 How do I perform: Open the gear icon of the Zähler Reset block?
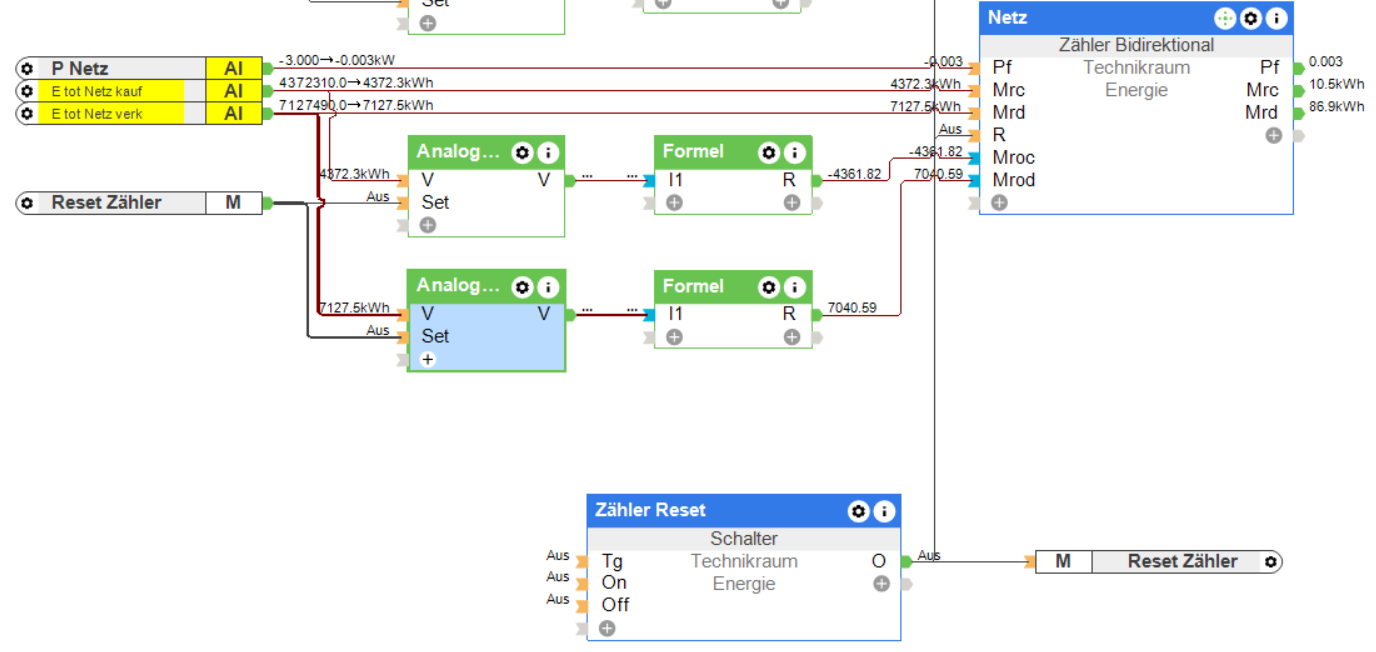858,511
